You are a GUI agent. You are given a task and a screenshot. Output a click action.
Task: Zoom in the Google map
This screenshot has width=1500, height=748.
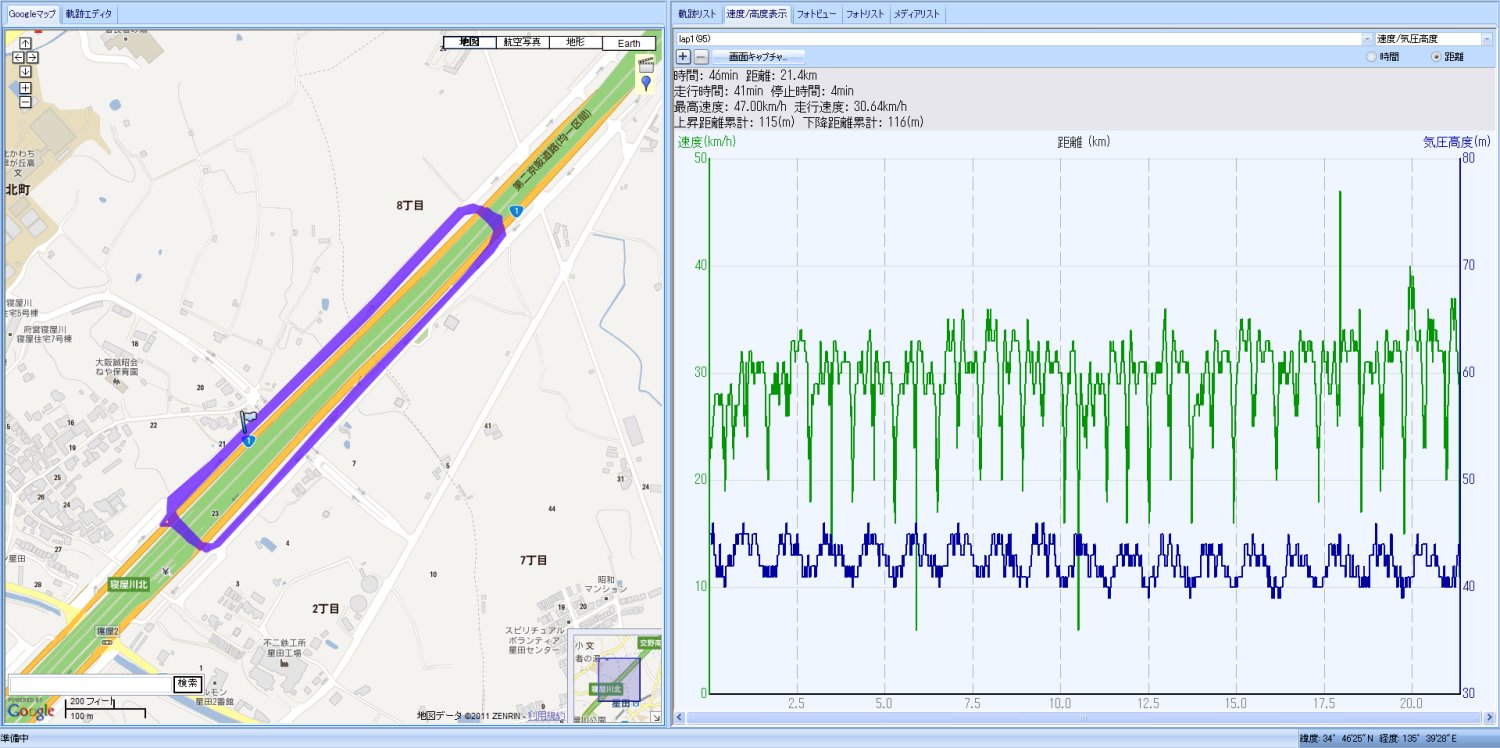(25, 88)
